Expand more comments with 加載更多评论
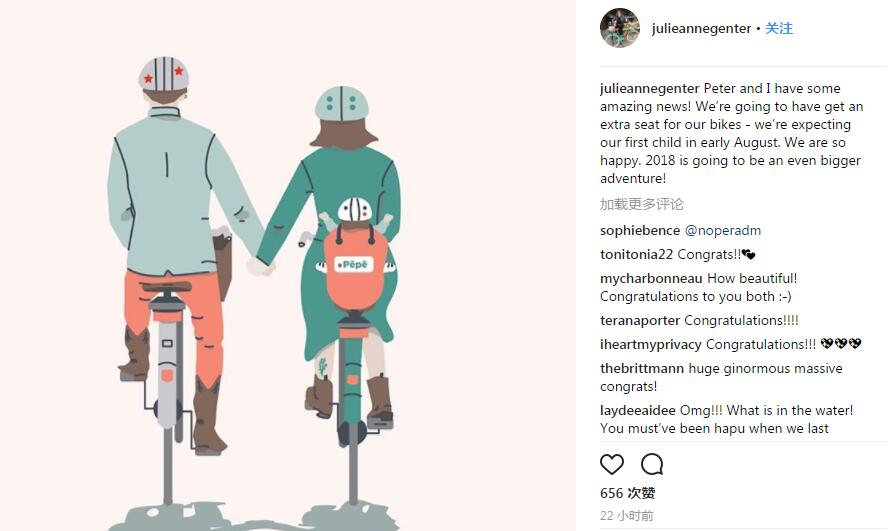888x531 pixels. point(642,204)
